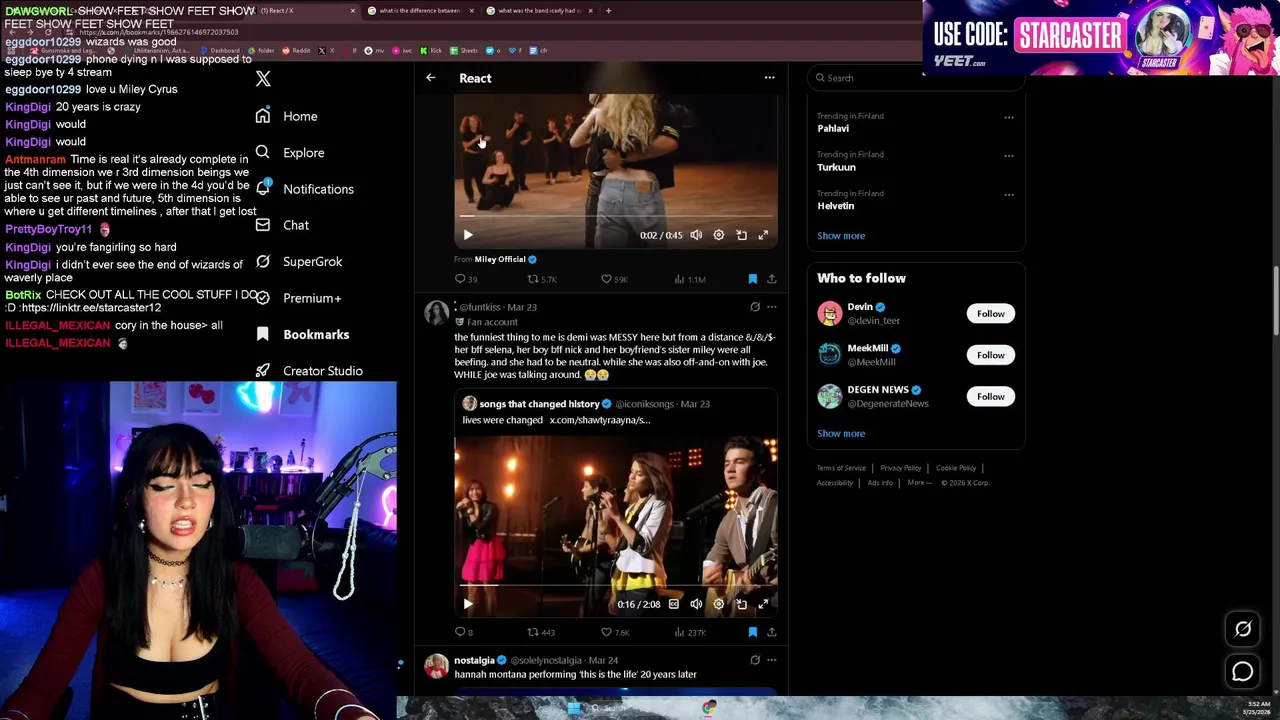Open a new browser tab
This screenshot has height=720, width=1280.
[x=608, y=11]
